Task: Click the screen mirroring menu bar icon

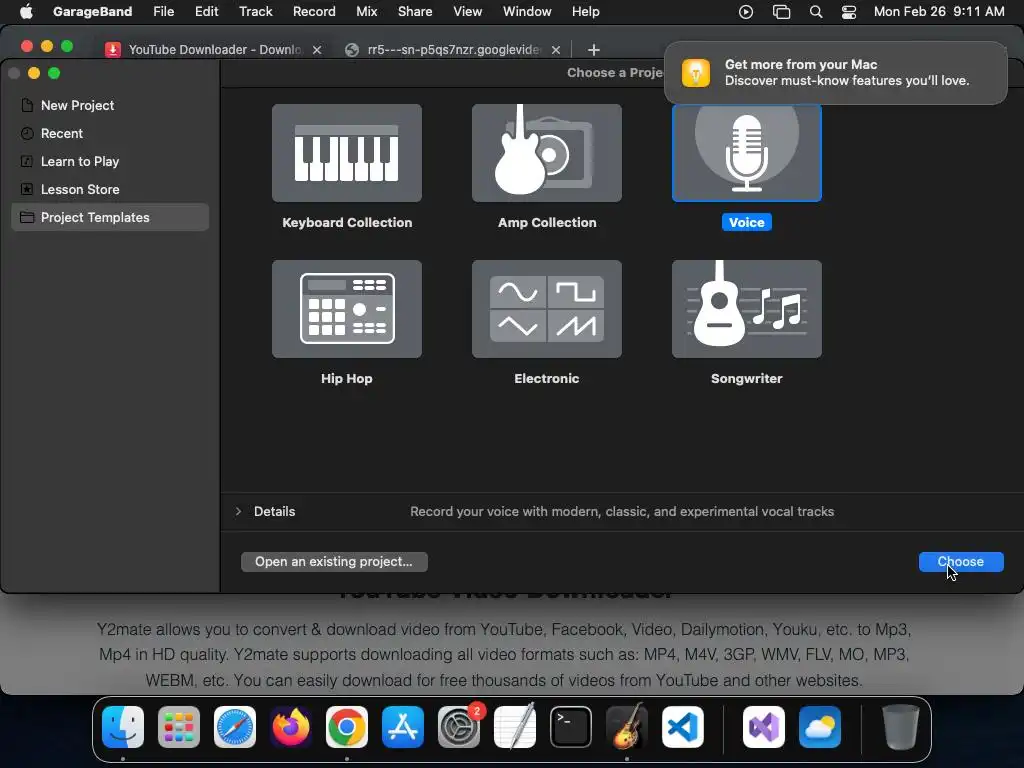Action: [781, 12]
